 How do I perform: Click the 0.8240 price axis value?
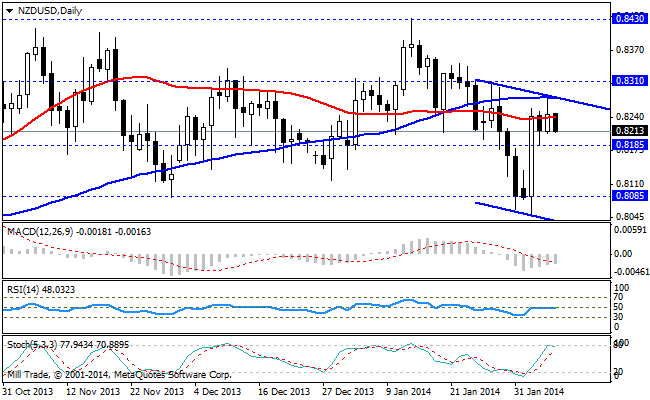tap(630, 117)
